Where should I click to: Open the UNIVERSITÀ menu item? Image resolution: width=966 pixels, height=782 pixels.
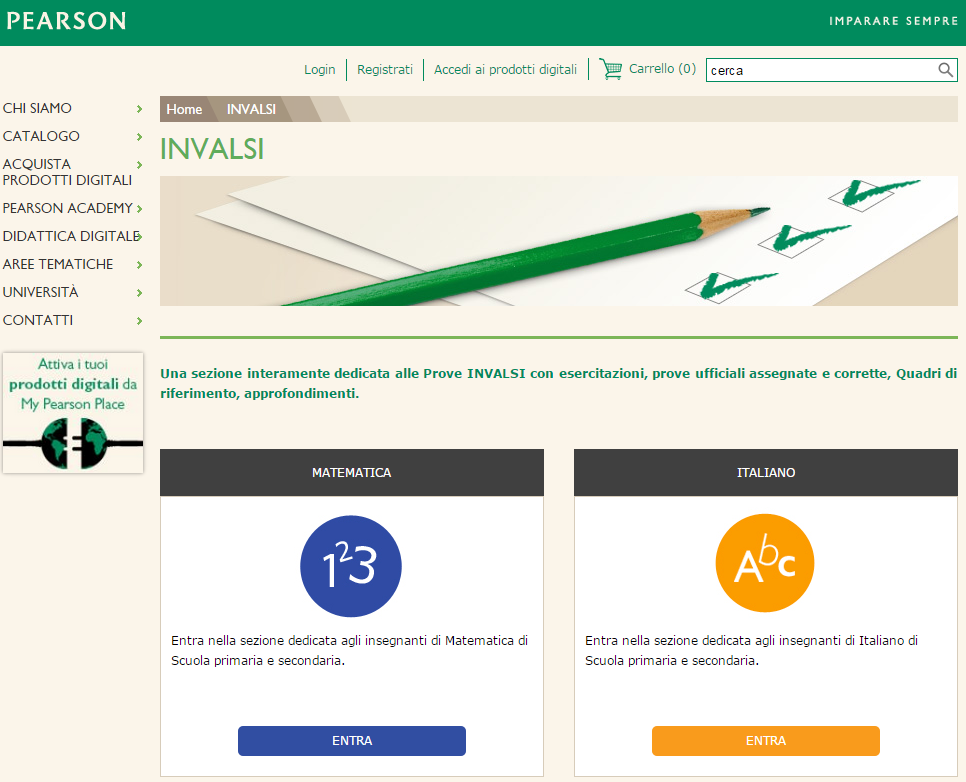pos(41,292)
